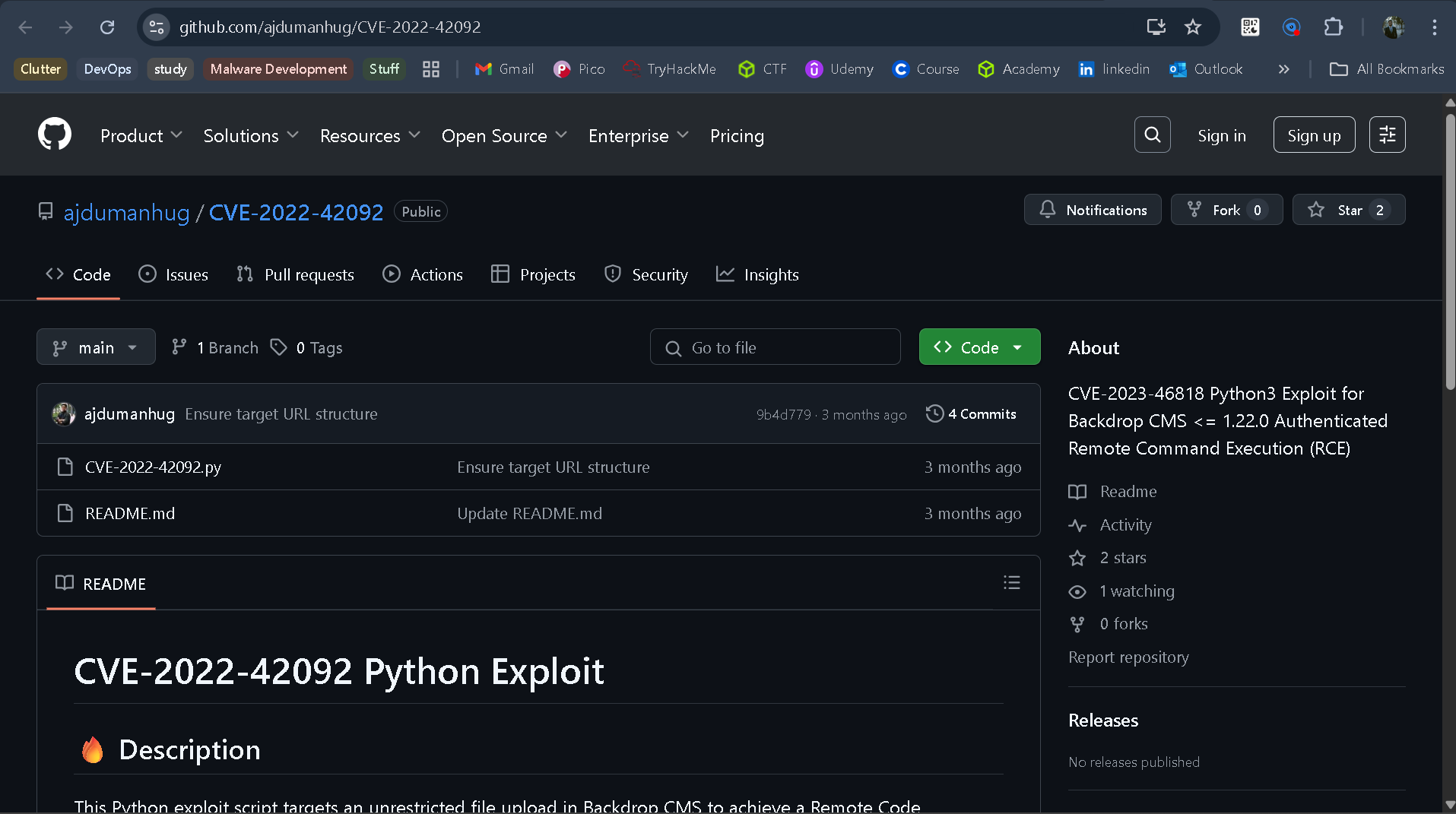Expand Solutions navigation menu
The image size is (1456, 814).
pos(251,135)
